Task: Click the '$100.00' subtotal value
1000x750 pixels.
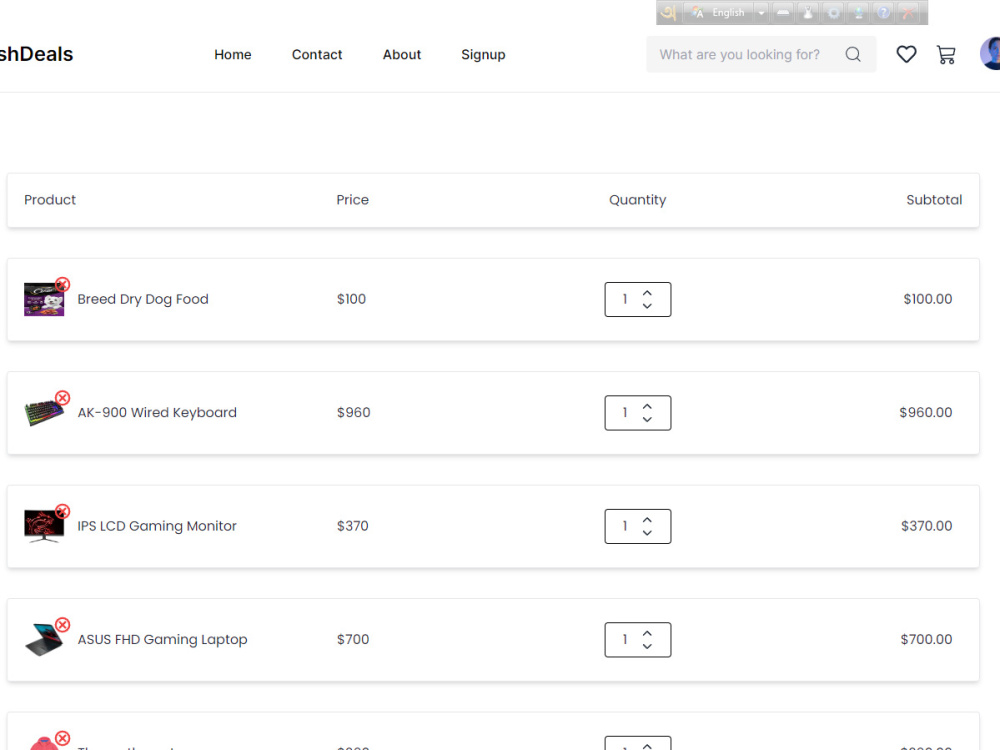Action: (928, 299)
